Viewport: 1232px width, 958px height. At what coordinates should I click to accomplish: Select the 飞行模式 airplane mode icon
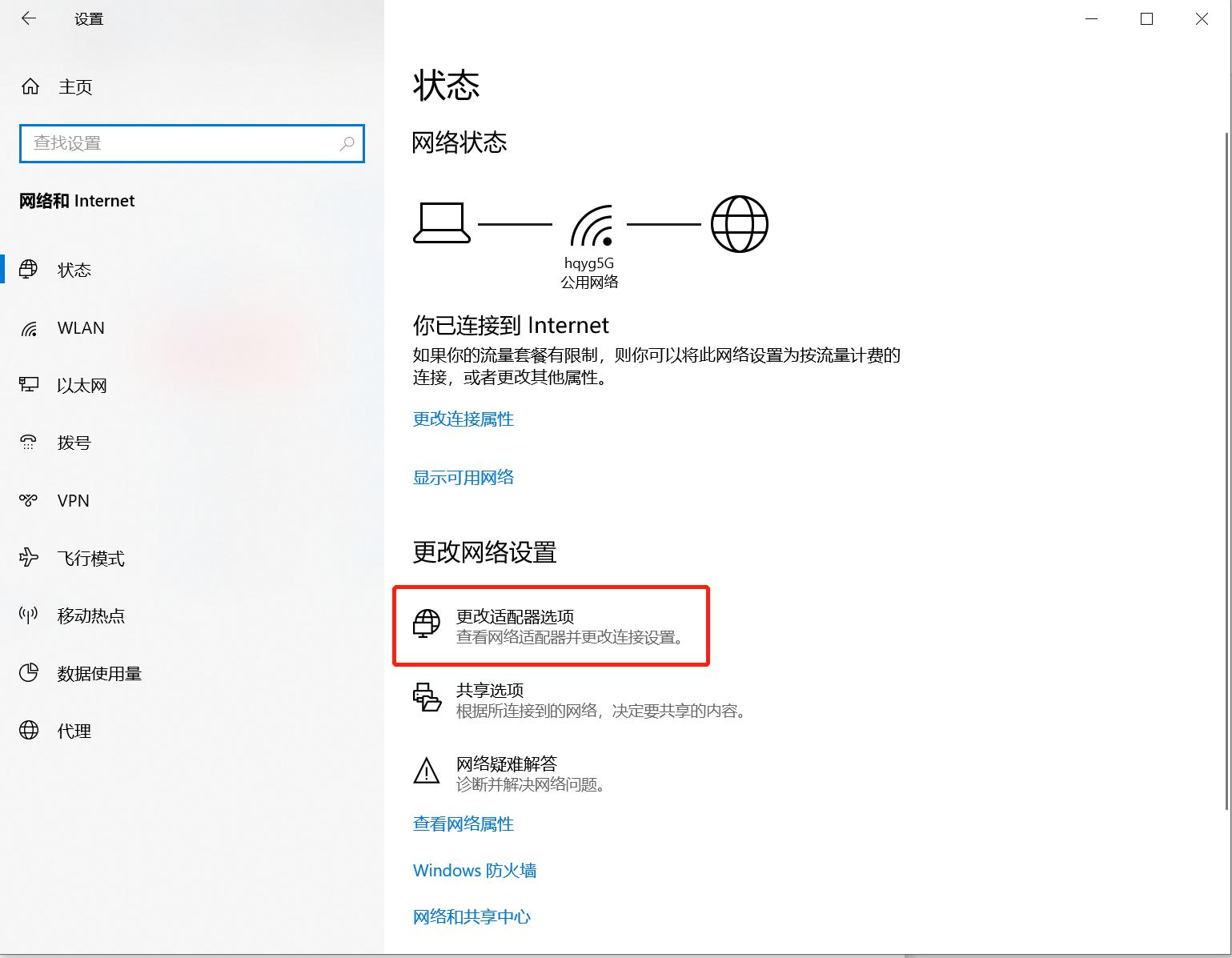pyautogui.click(x=30, y=558)
